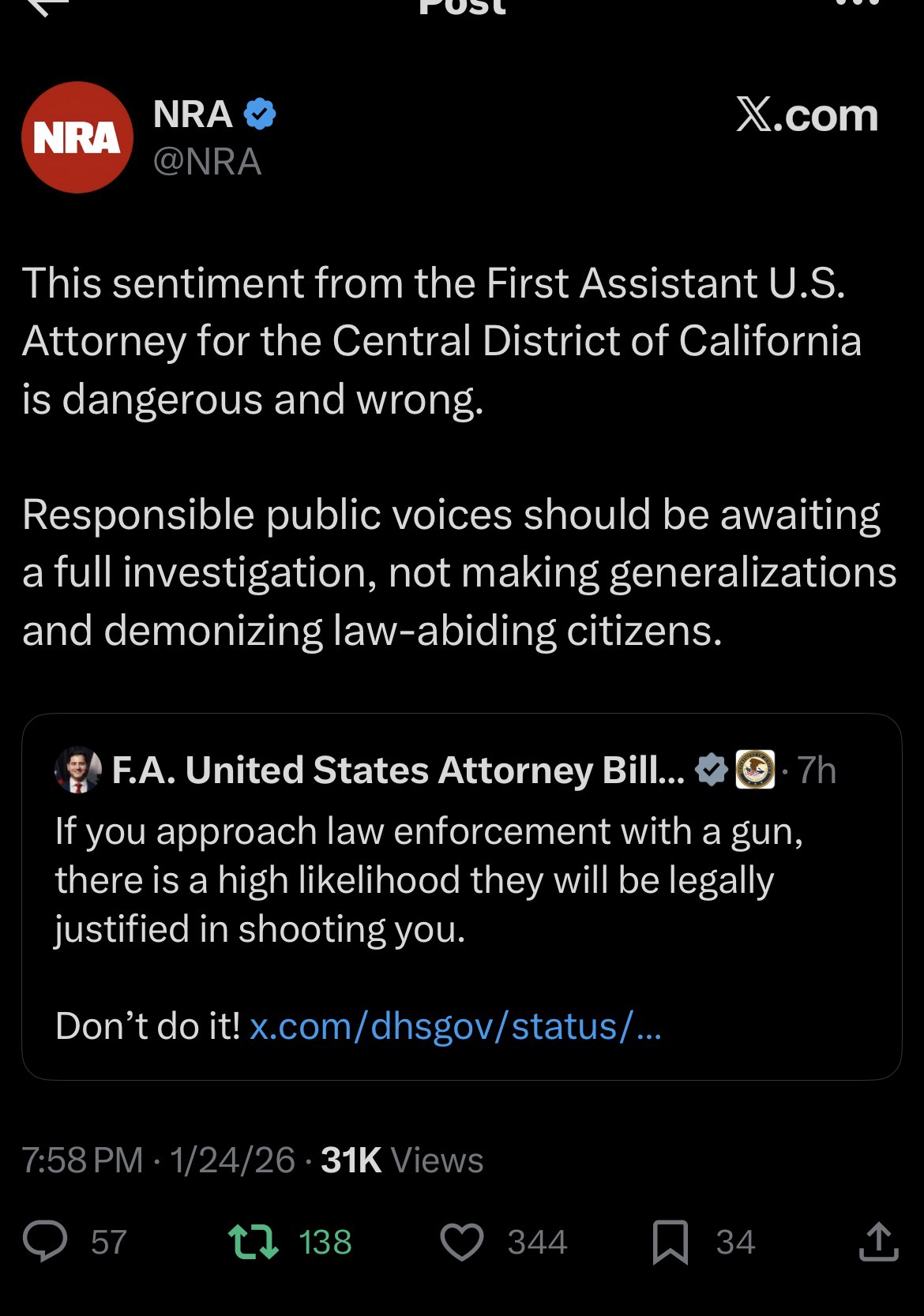This screenshot has height=1316, width=924.
Task: Click the F.A. United States Attorney name
Action: [x=398, y=770]
